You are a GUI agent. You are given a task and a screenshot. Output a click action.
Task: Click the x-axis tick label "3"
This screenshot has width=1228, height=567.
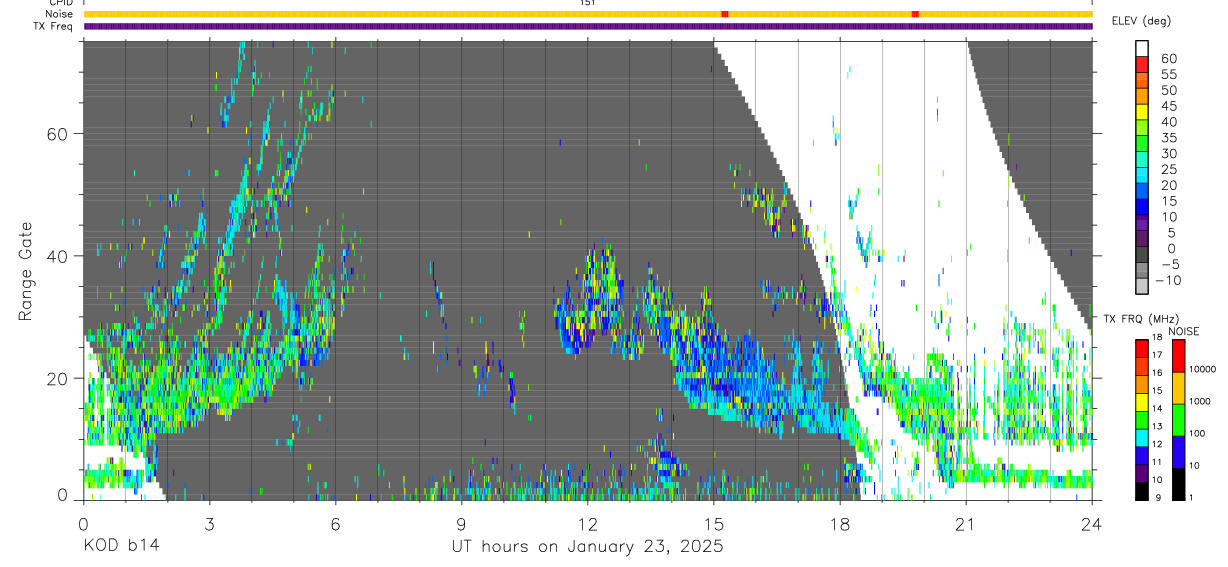point(209,522)
